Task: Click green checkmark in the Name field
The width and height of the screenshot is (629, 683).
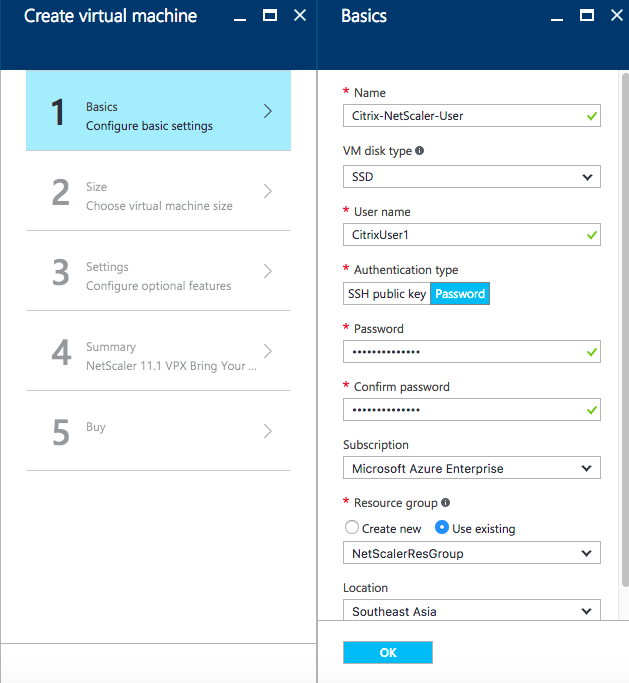Action: 592,116
